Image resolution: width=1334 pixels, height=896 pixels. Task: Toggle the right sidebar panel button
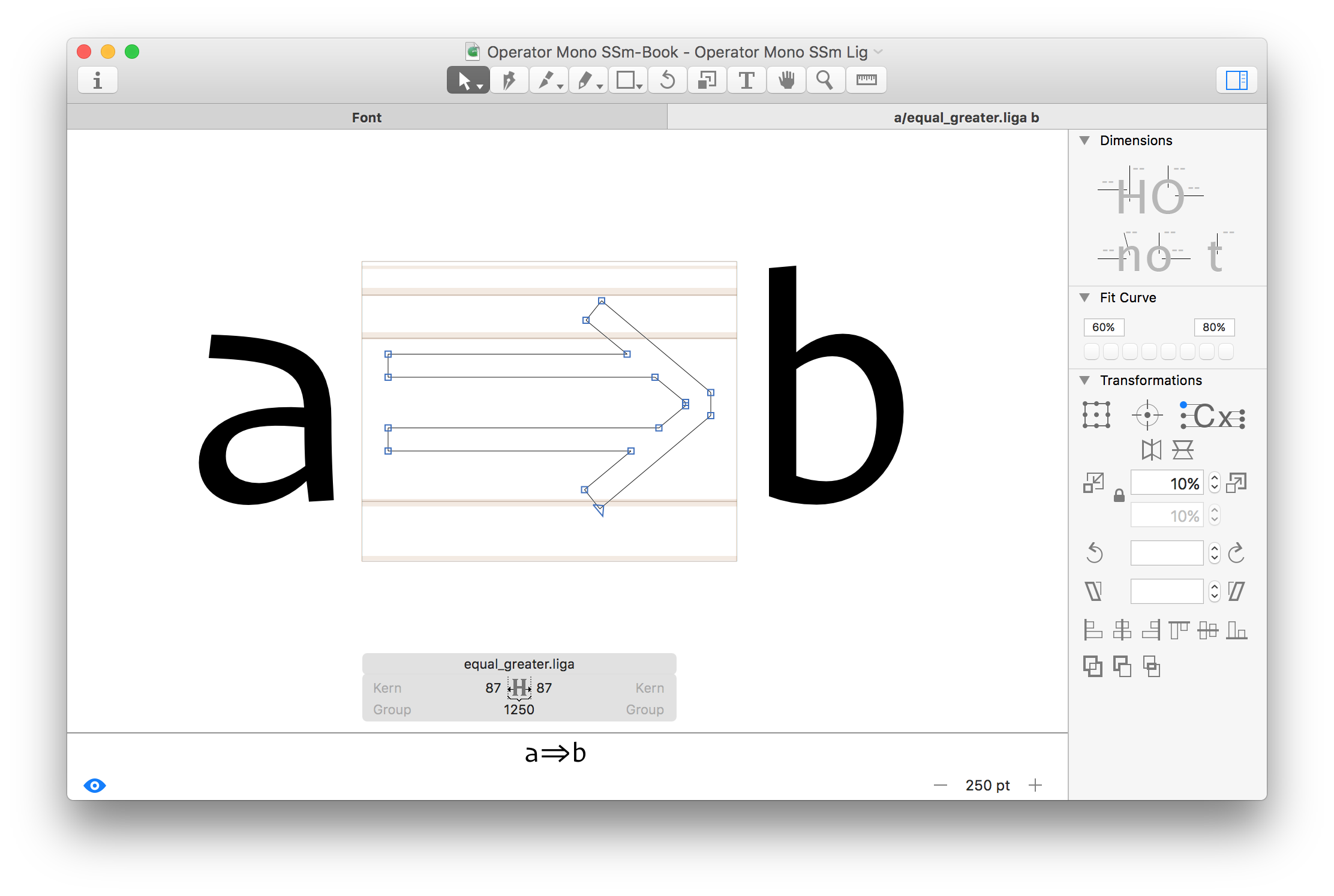pyautogui.click(x=1236, y=80)
